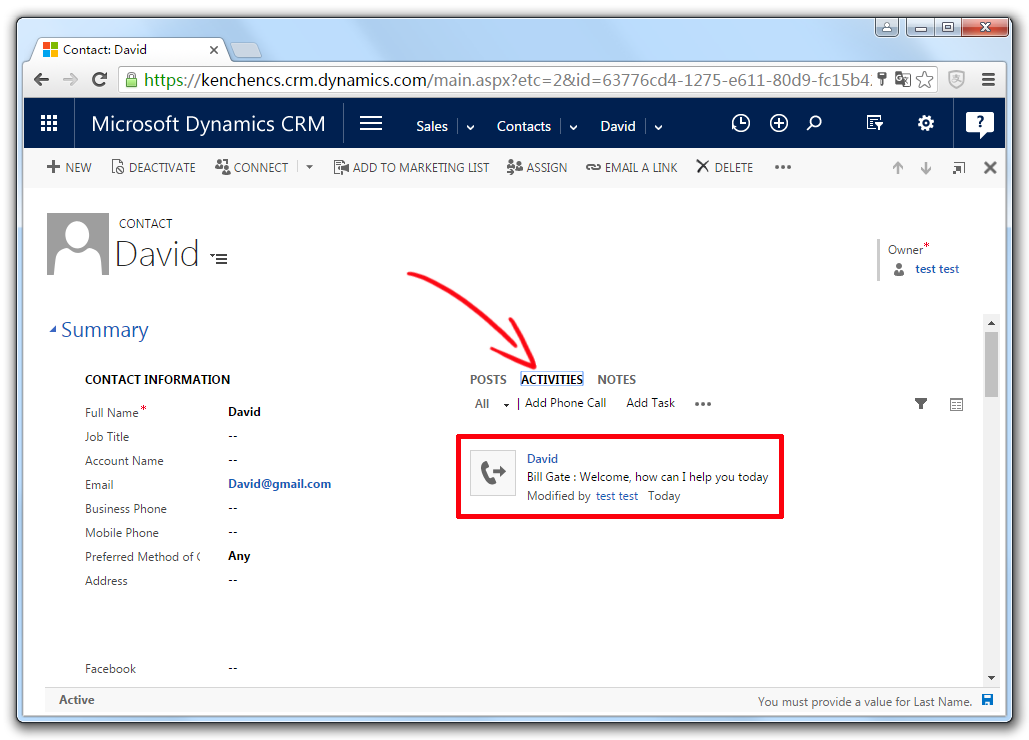
Task: Click EMAIL A LINK command
Action: tap(631, 167)
